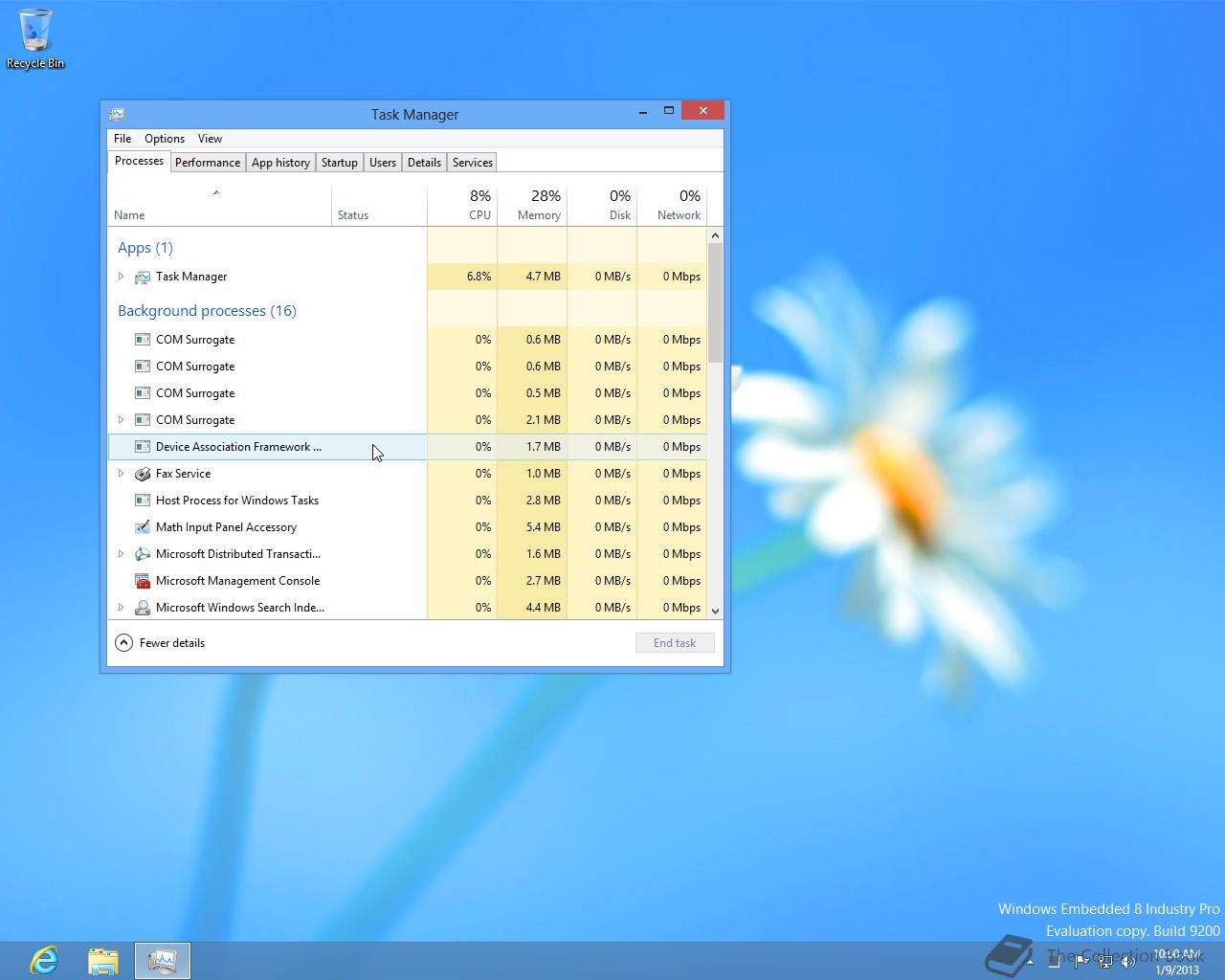Click the network tray icon
The height and width of the screenshot is (980, 1225).
tap(1105, 961)
